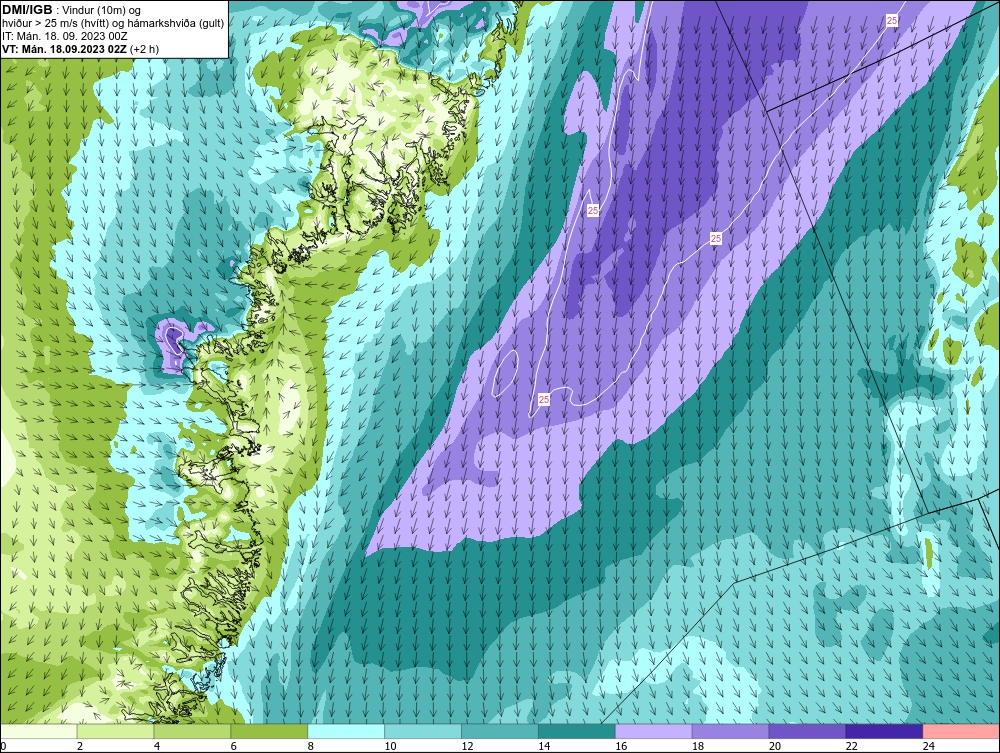Click the legend value label '14'
Screen dimensions: 1000x753
pos(544,746)
